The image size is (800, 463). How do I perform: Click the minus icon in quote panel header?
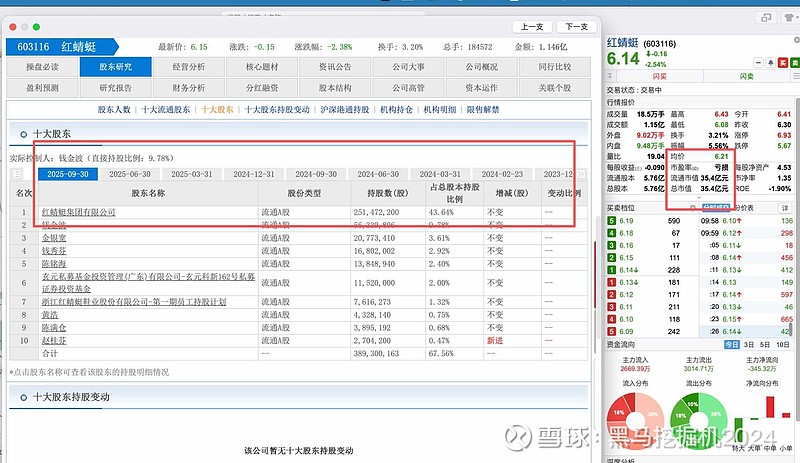pyautogui.click(x=758, y=63)
